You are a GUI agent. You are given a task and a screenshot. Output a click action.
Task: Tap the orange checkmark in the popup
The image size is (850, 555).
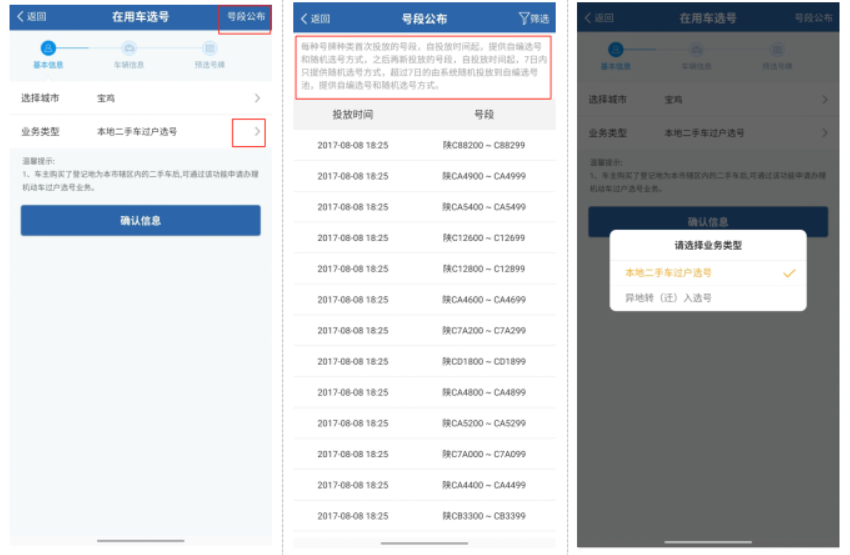789,273
